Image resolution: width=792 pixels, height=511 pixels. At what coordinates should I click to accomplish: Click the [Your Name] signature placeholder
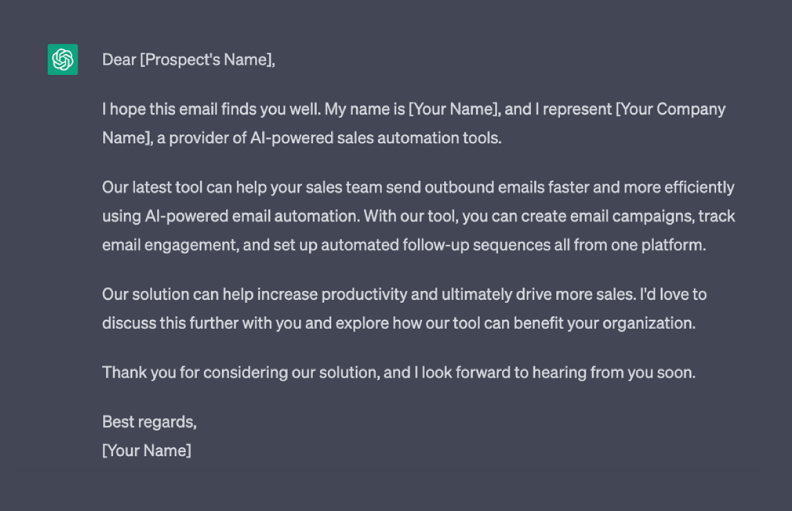point(147,450)
